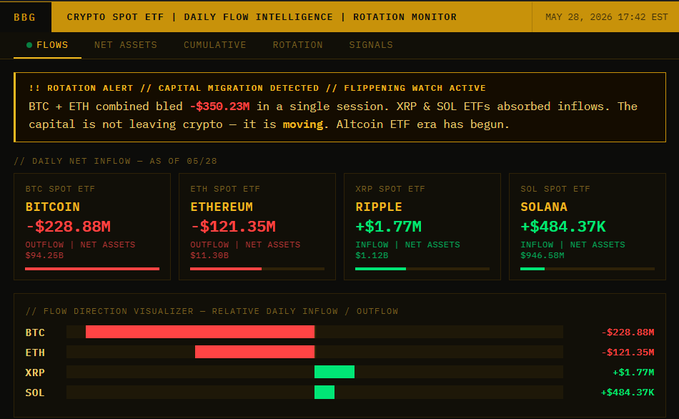This screenshot has width=679, height=419.
Task: Switch to the NET ASSETS tab
Action: pos(126,45)
